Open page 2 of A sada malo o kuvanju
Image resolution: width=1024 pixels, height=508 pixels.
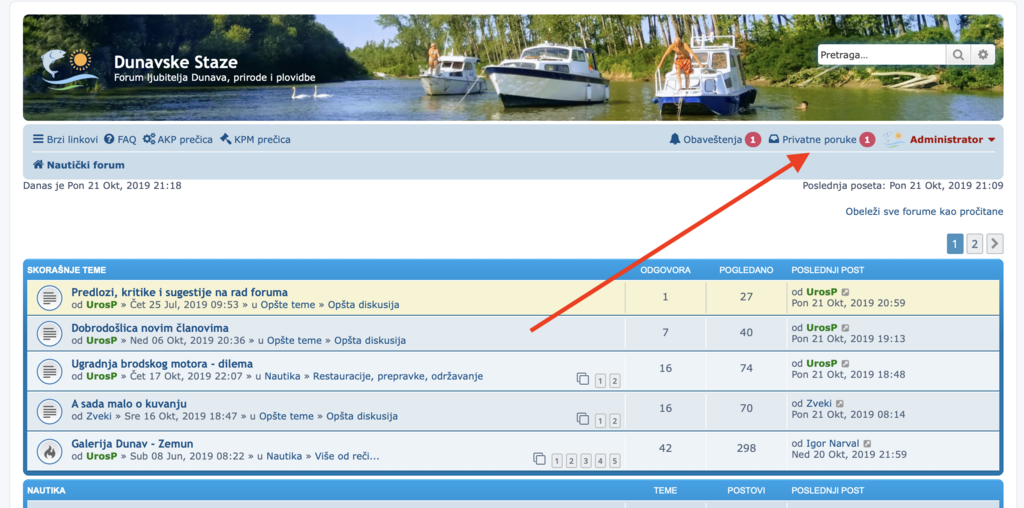615,421
